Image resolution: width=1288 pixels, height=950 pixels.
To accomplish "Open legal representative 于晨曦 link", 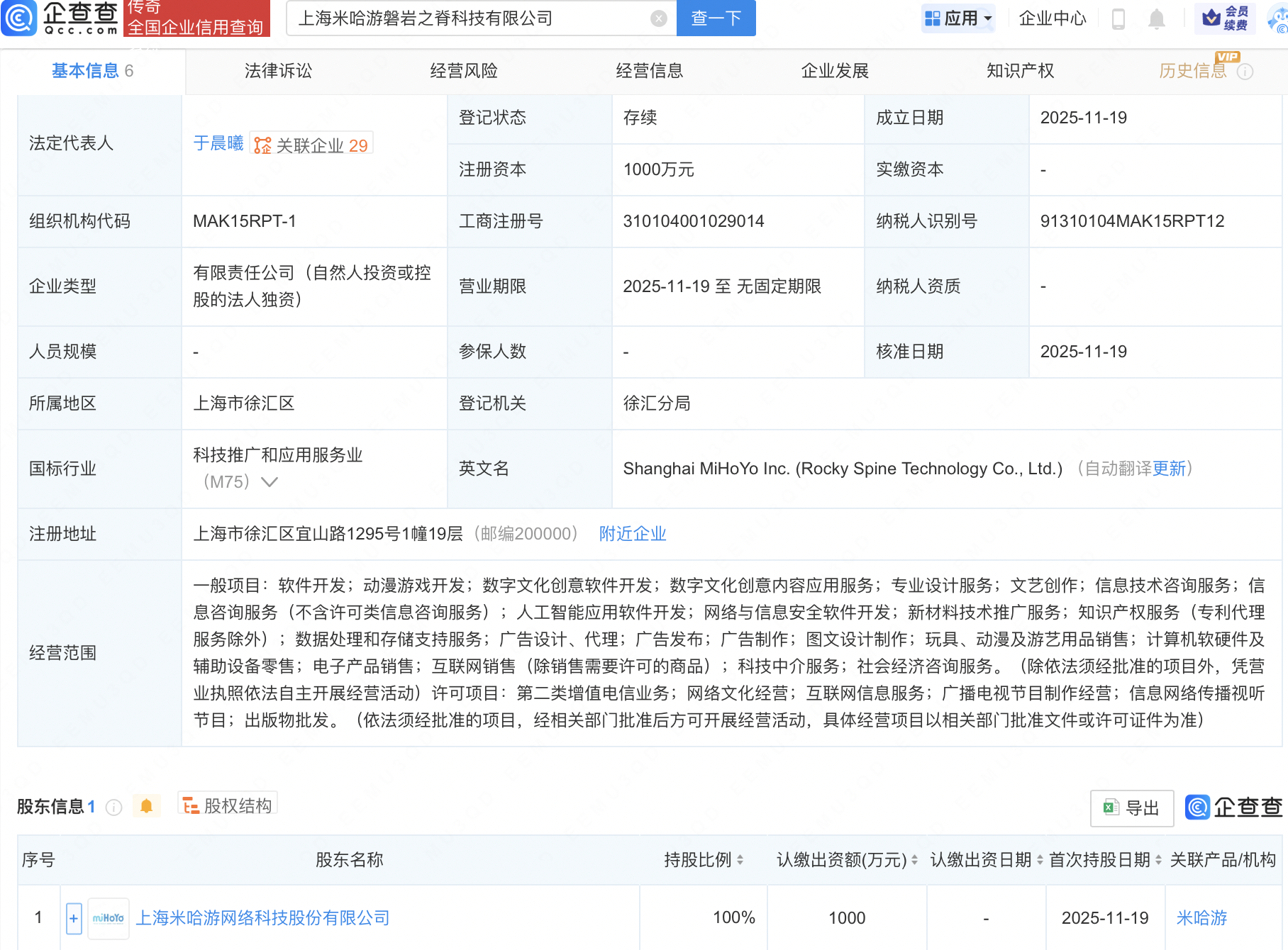I will [x=218, y=144].
